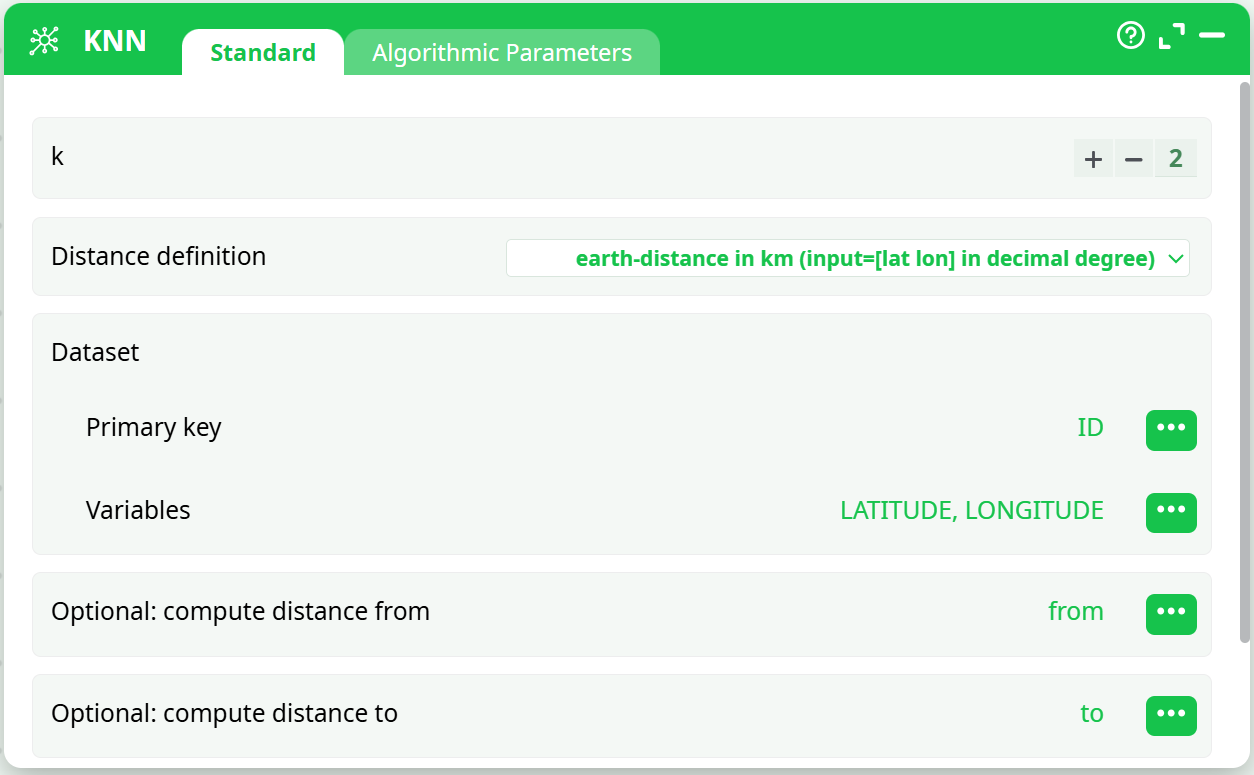Click ellipsis for compute distance from

(x=1171, y=614)
